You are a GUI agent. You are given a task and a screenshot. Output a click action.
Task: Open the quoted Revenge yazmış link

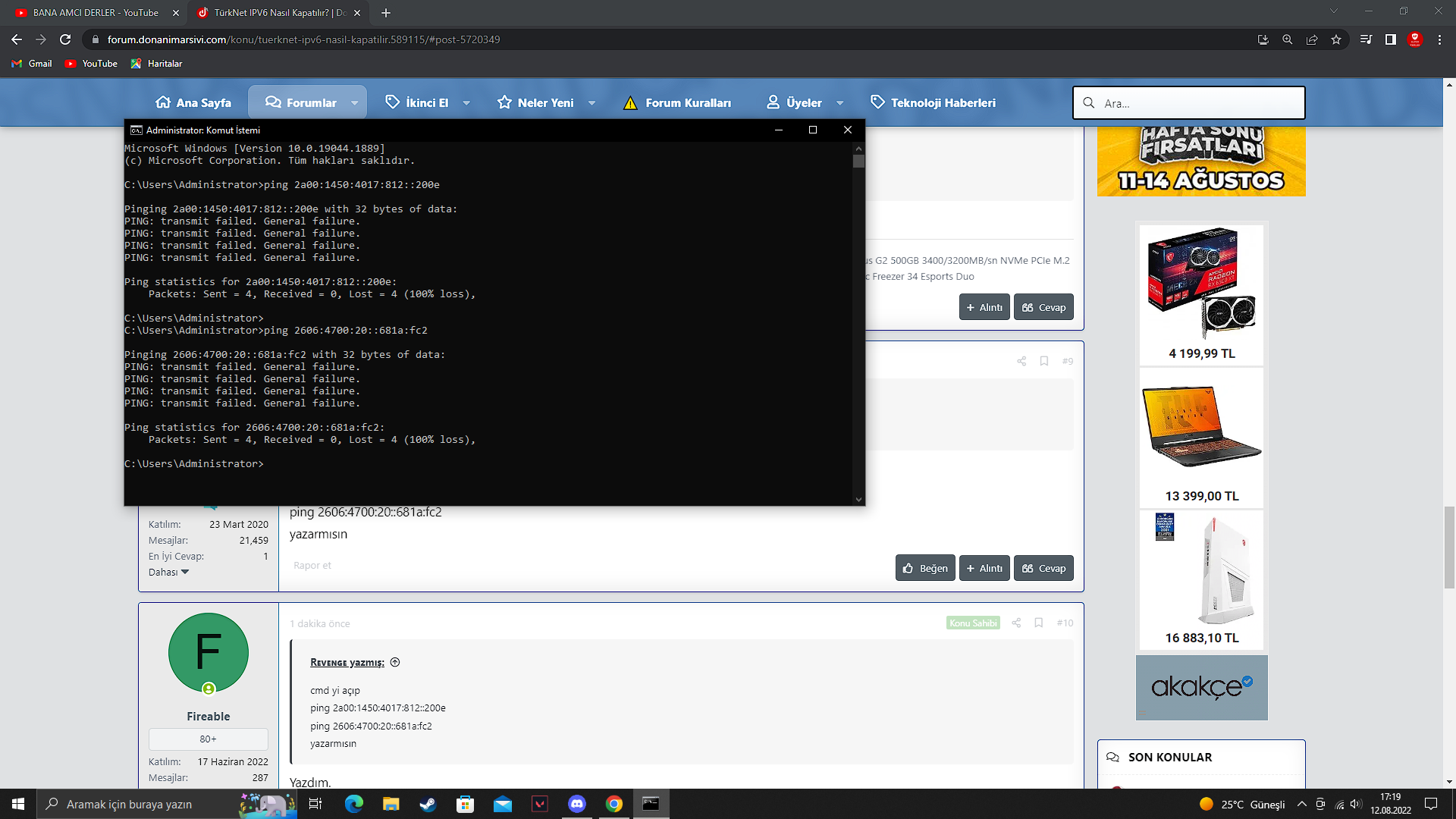[347, 663]
